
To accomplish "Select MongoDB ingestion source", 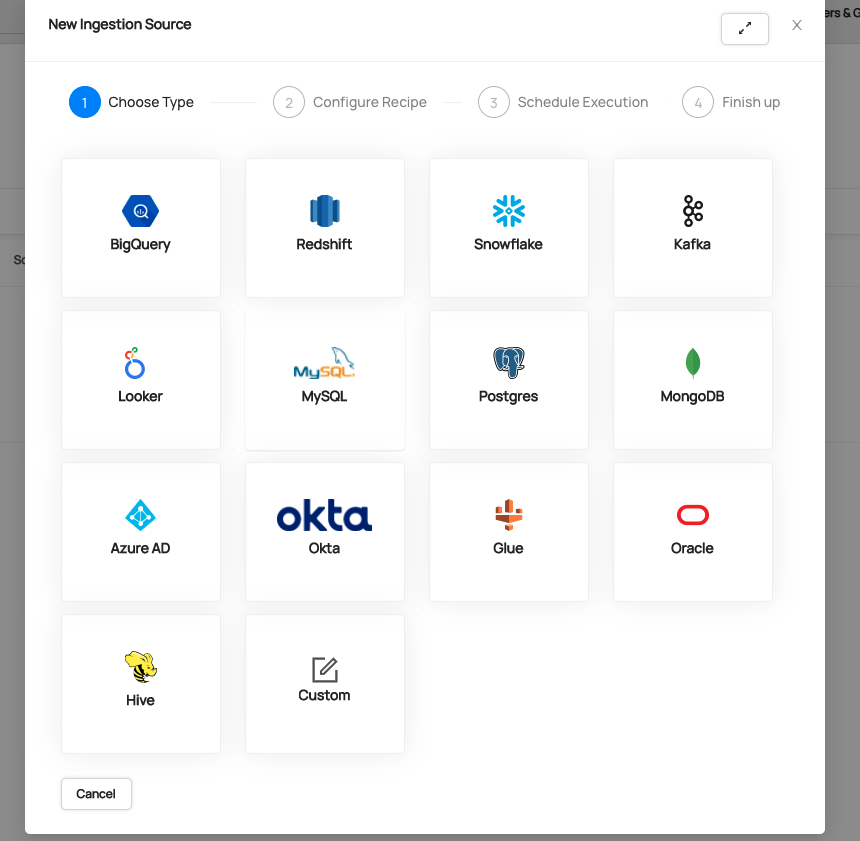I will [692, 380].
